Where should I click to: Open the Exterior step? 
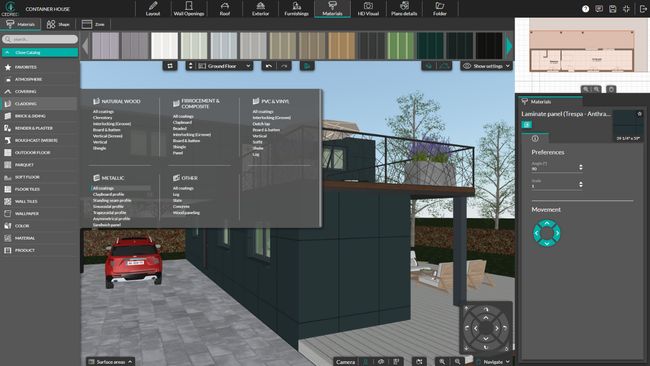[x=260, y=9]
